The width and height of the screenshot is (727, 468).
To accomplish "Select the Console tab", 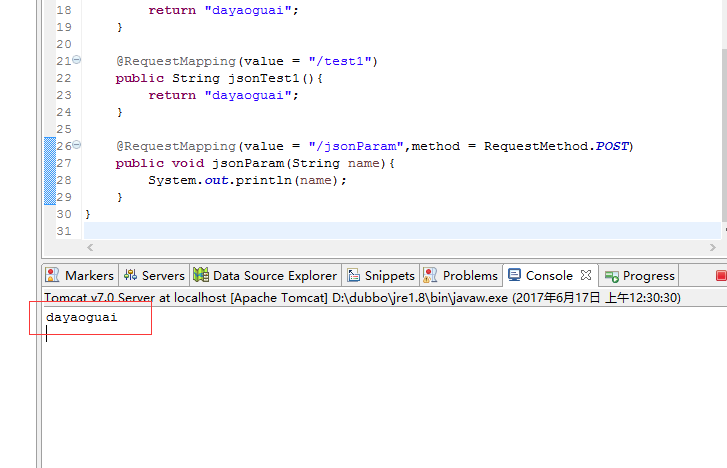I will pos(548,275).
